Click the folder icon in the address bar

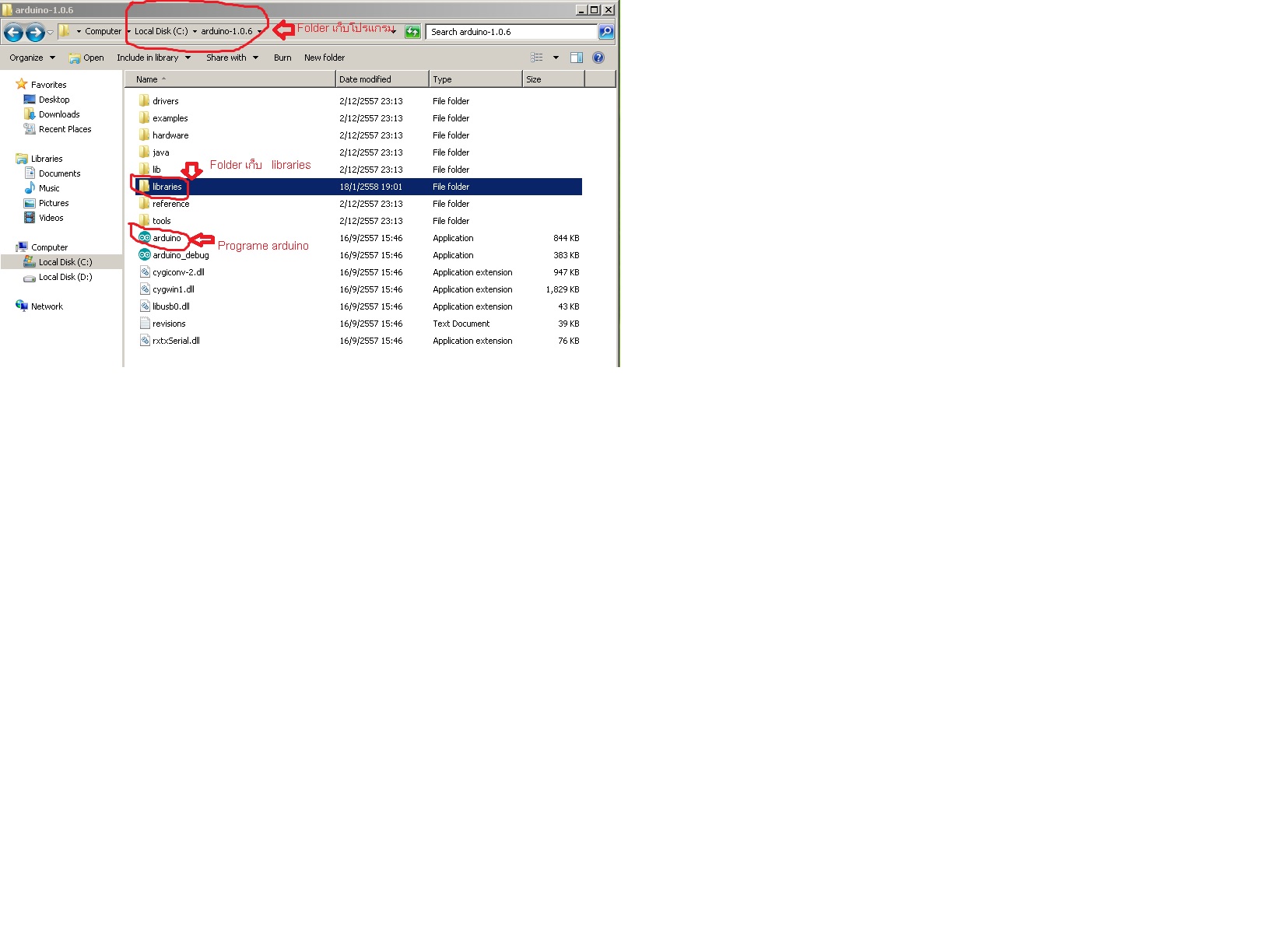65,31
